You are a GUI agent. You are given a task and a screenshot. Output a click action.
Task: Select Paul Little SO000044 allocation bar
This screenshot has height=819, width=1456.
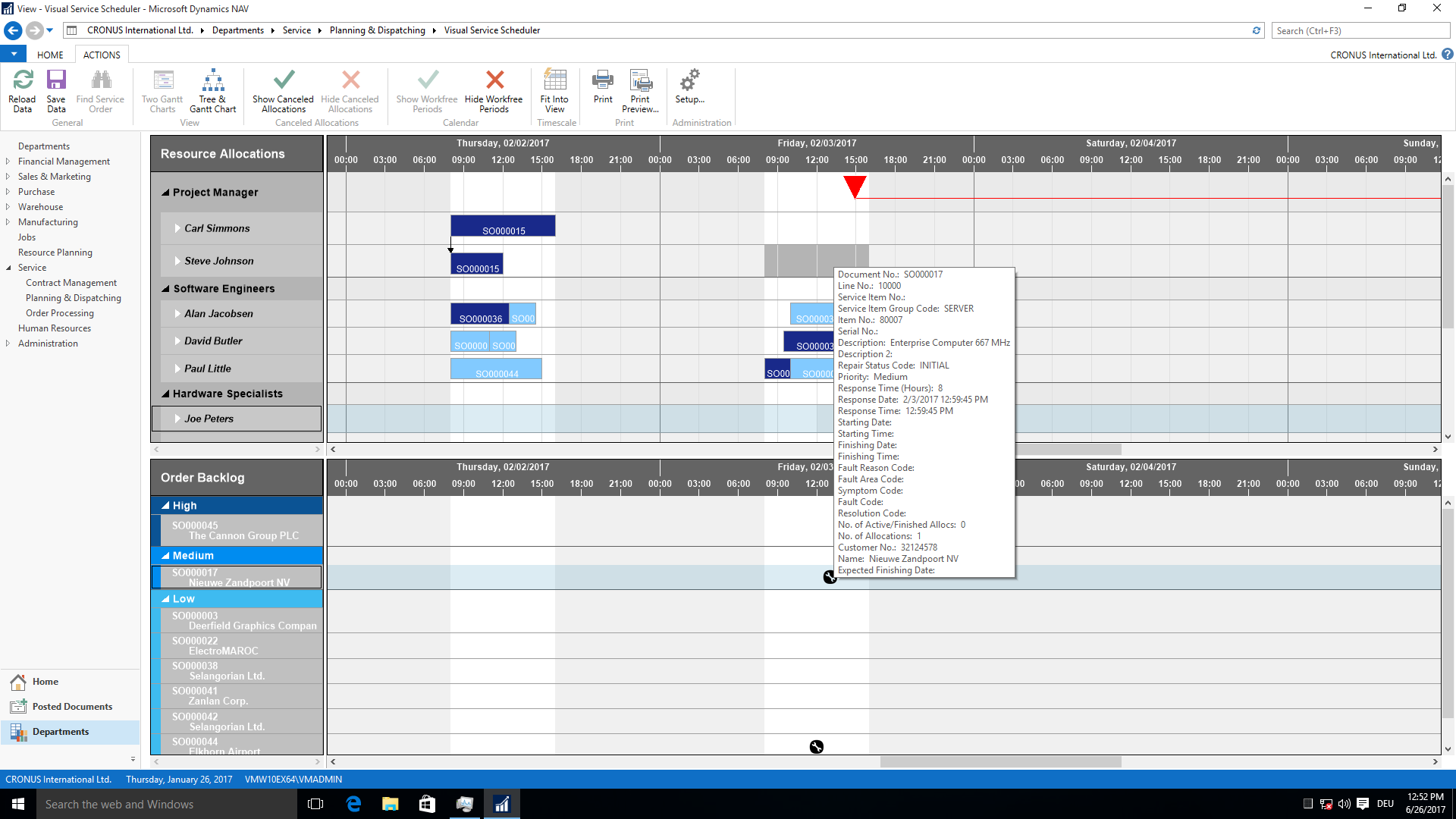[x=496, y=369]
